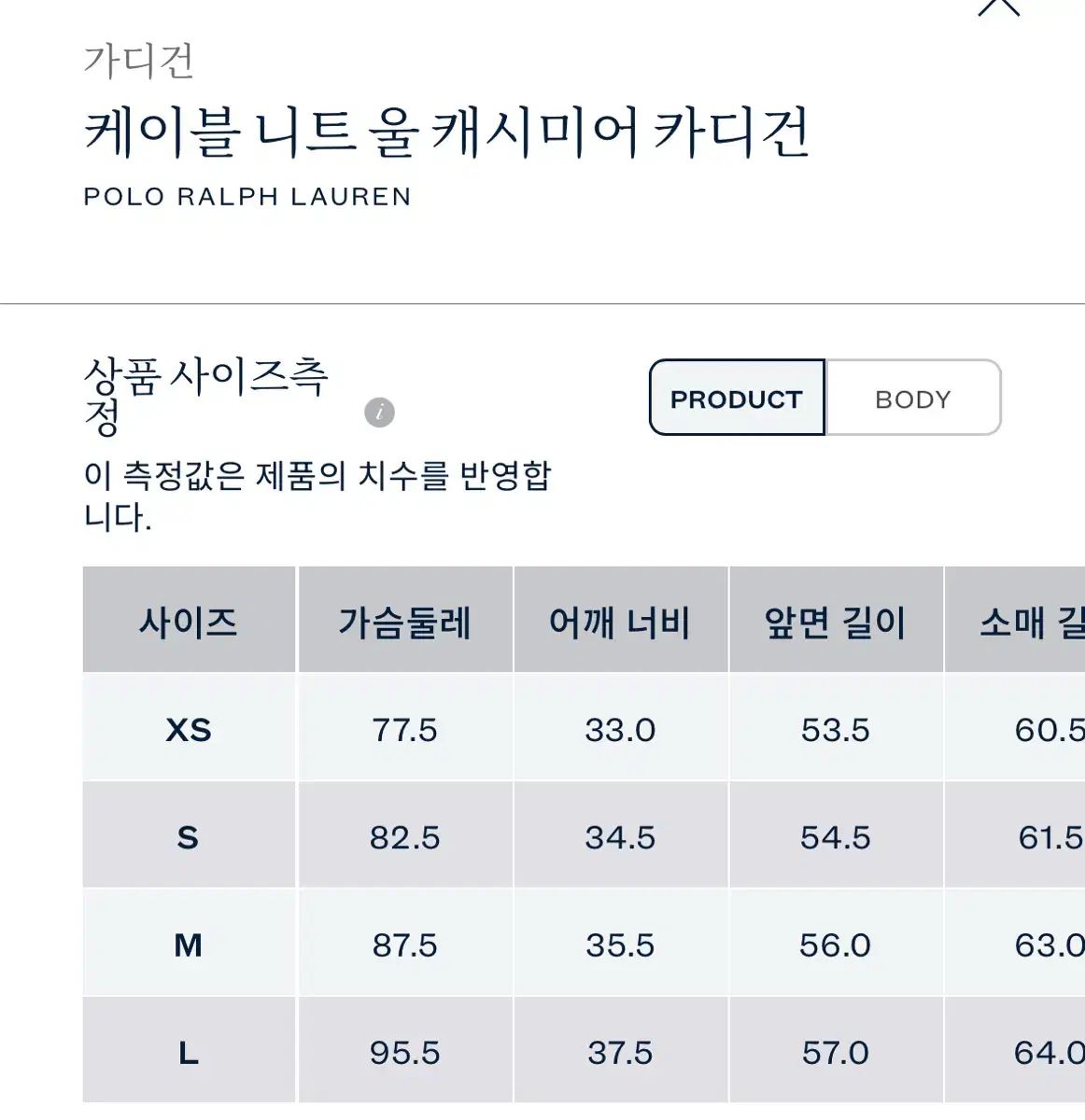Choose the S size row label
This screenshot has width=1085, height=1120.
189,836
